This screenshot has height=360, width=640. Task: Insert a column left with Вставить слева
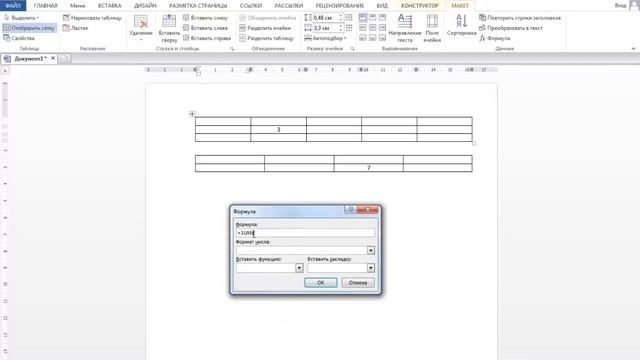click(x=205, y=28)
